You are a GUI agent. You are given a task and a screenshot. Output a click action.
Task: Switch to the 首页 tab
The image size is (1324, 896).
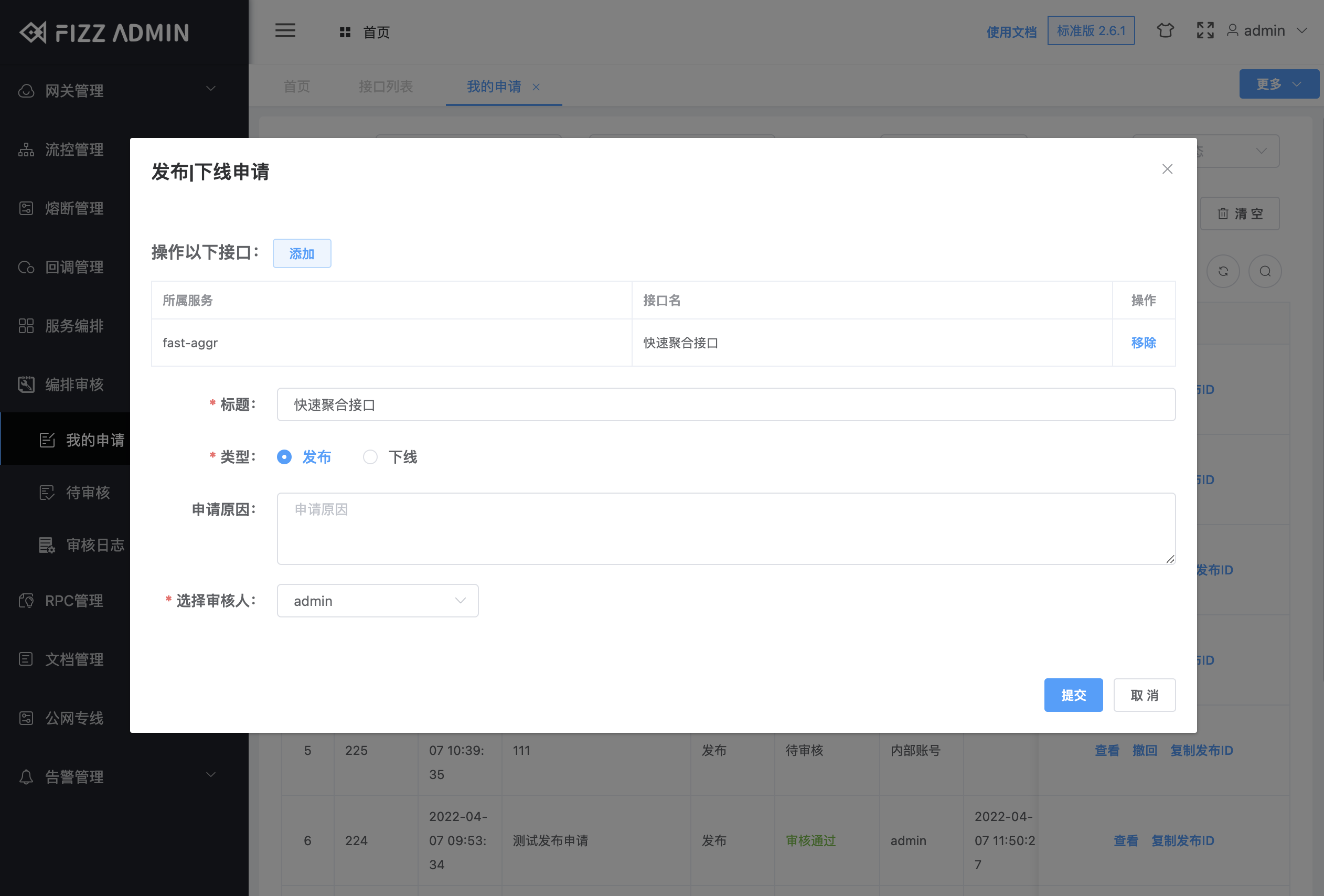pos(297,87)
